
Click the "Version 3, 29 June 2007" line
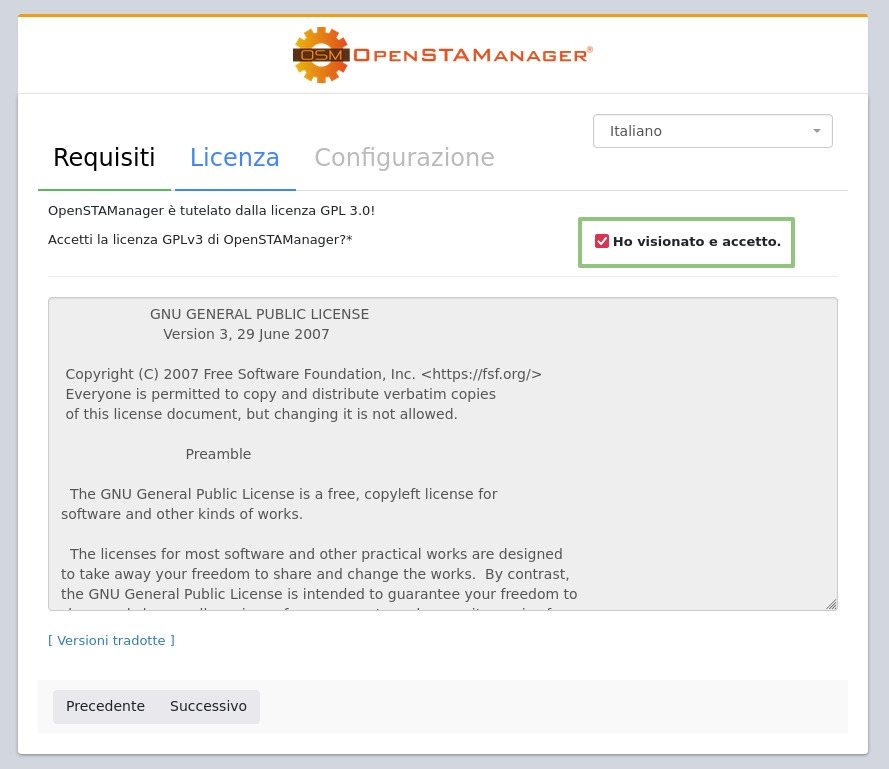click(246, 334)
